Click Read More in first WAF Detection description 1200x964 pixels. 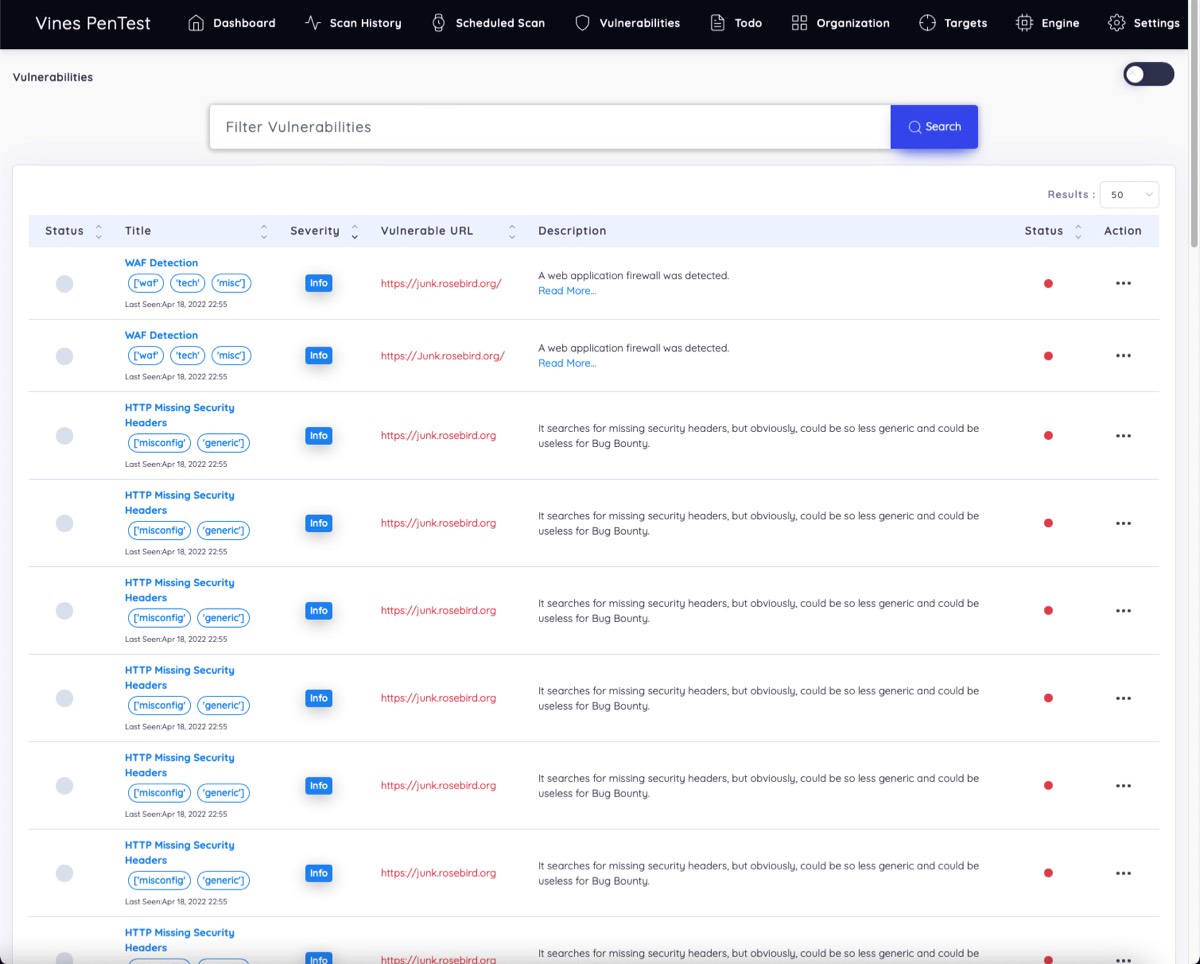tap(567, 291)
